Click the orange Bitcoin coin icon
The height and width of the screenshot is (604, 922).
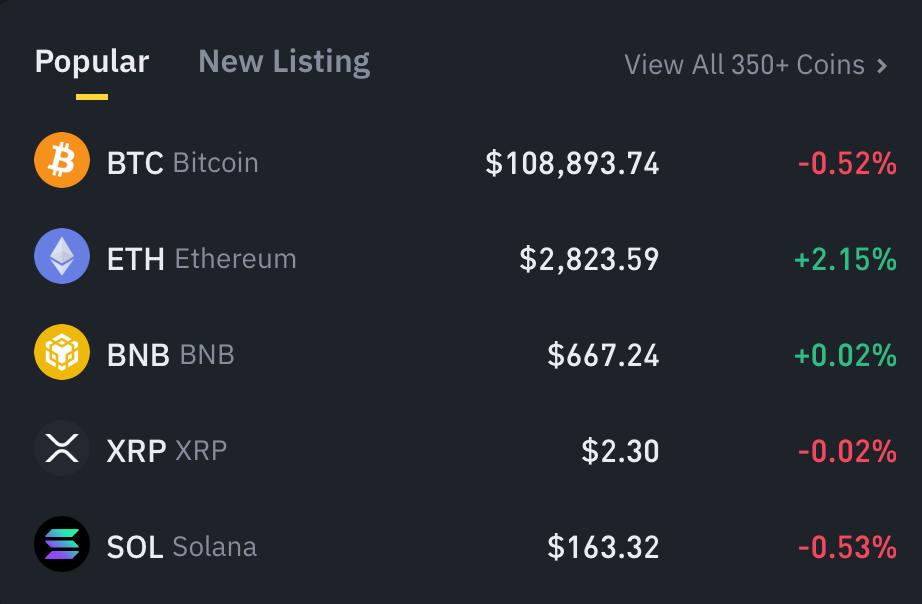[62, 160]
